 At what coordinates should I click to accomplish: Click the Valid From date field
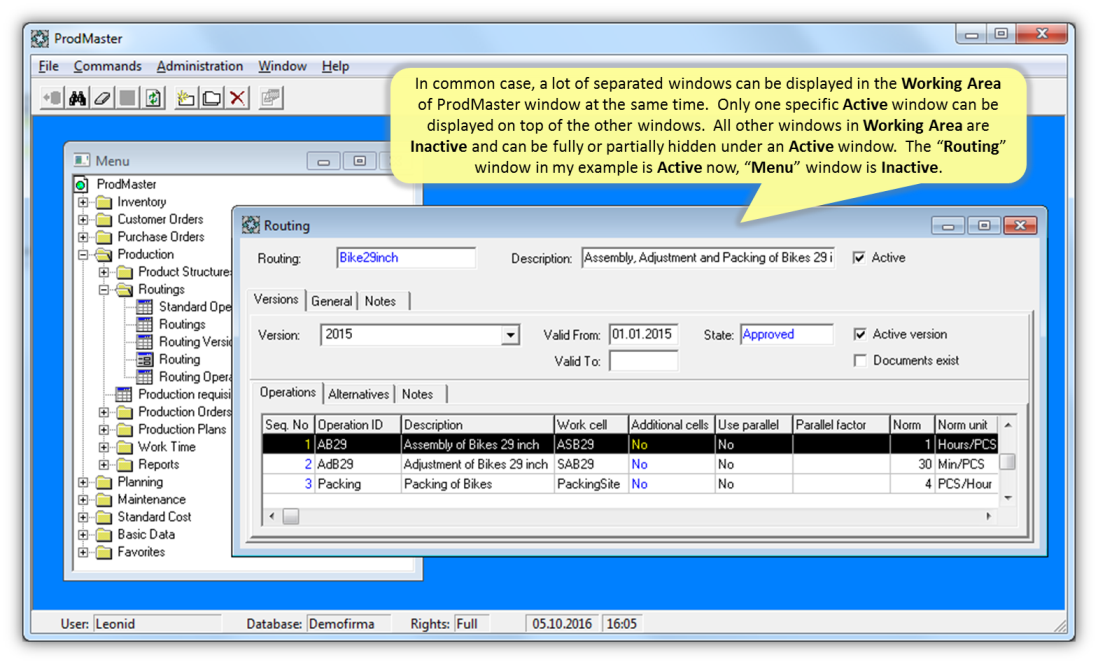pyautogui.click(x=643, y=334)
